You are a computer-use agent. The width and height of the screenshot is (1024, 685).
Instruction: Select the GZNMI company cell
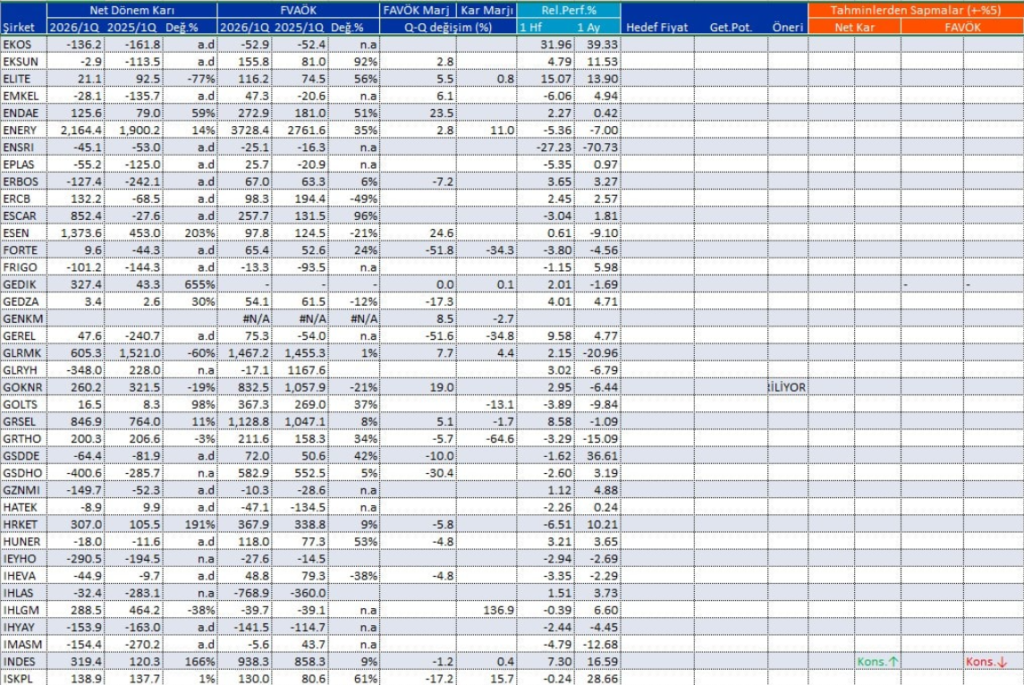(24, 490)
